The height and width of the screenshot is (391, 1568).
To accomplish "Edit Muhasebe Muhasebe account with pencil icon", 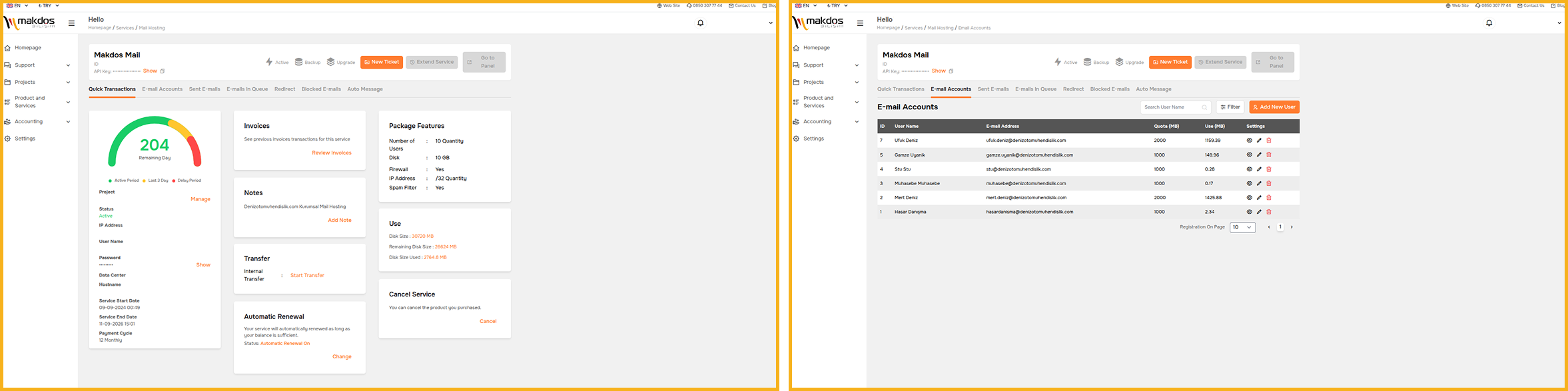I will click(1259, 183).
